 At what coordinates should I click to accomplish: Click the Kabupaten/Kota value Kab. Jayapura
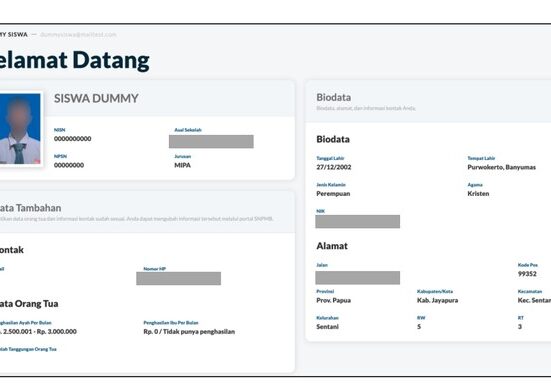click(437, 300)
